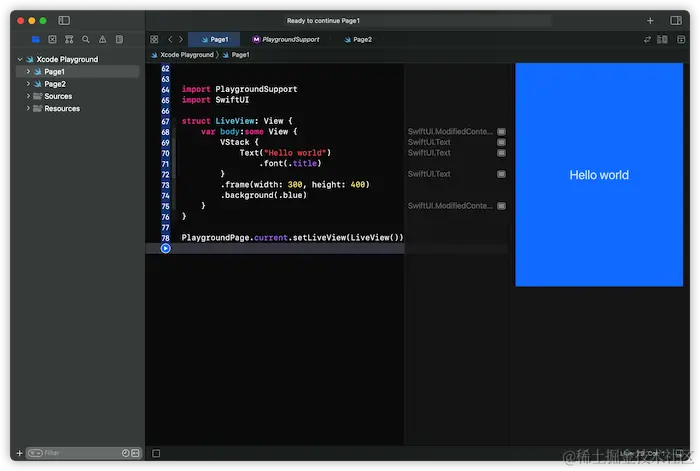Toggle recent files filter clock icon
This screenshot has width=700, height=471.
pyautogui.click(x=125, y=453)
